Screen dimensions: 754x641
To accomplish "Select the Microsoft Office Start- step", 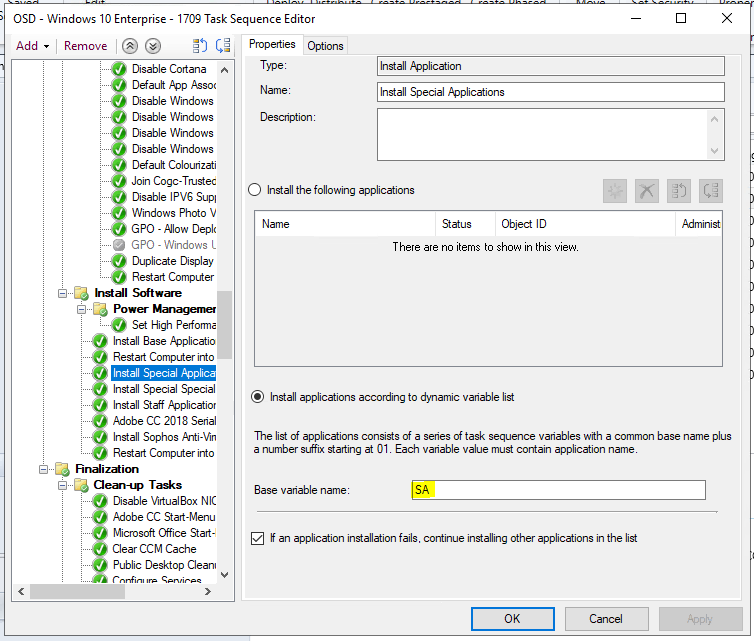I will pyautogui.click(x=164, y=533).
